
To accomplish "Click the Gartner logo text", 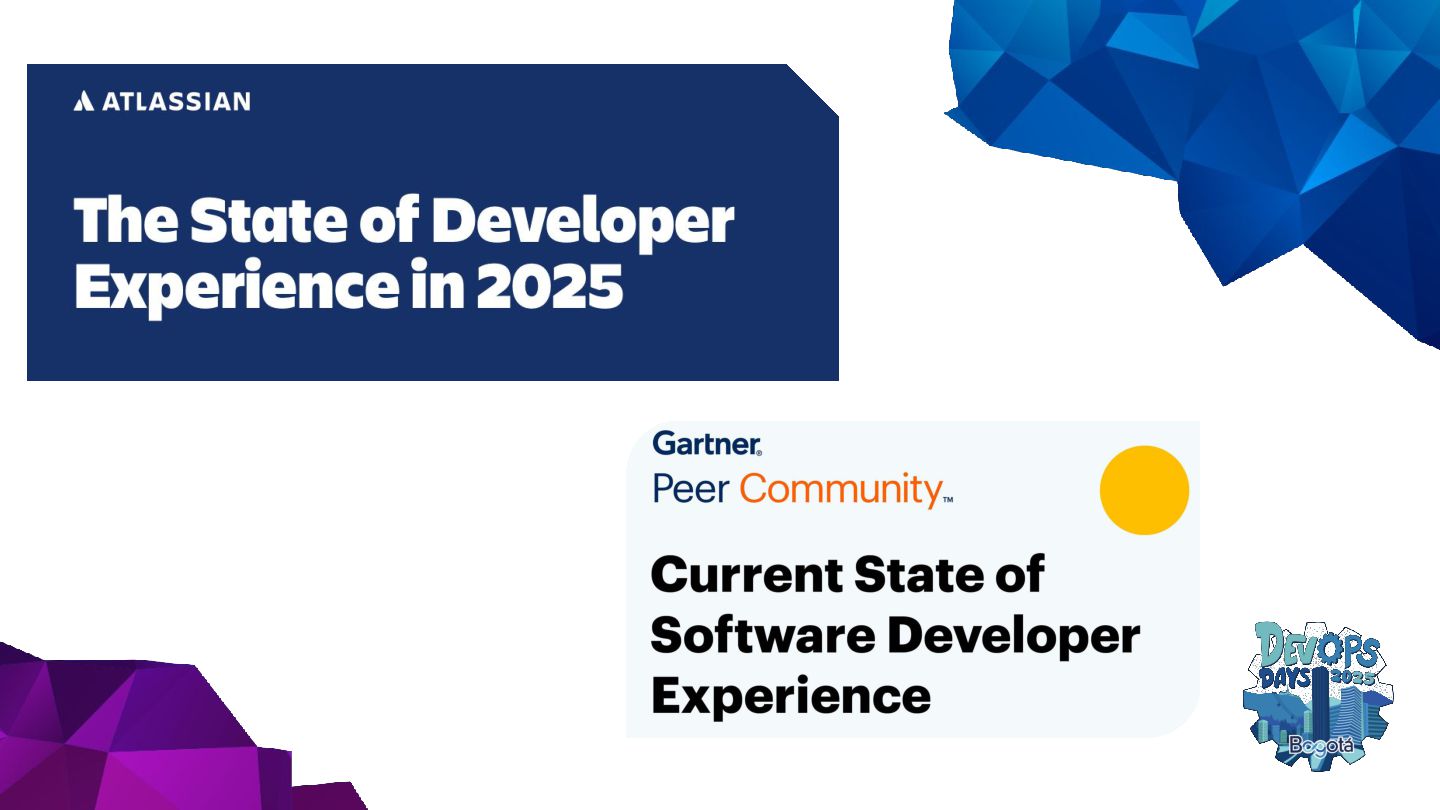I will click(x=707, y=442).
